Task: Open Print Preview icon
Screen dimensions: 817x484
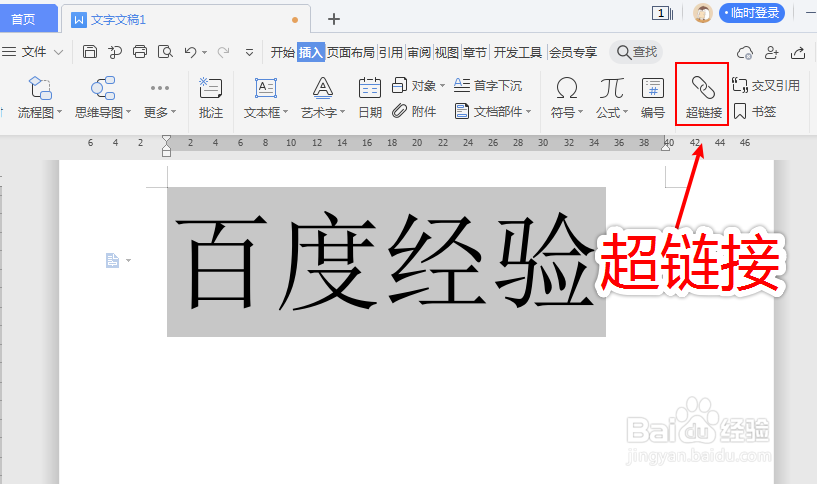Action: 165,52
